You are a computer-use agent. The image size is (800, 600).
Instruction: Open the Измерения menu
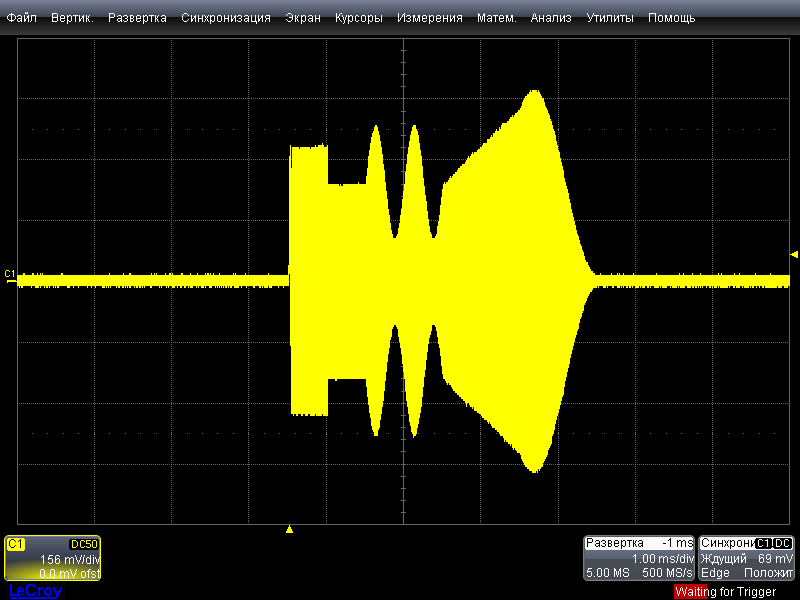click(x=429, y=18)
